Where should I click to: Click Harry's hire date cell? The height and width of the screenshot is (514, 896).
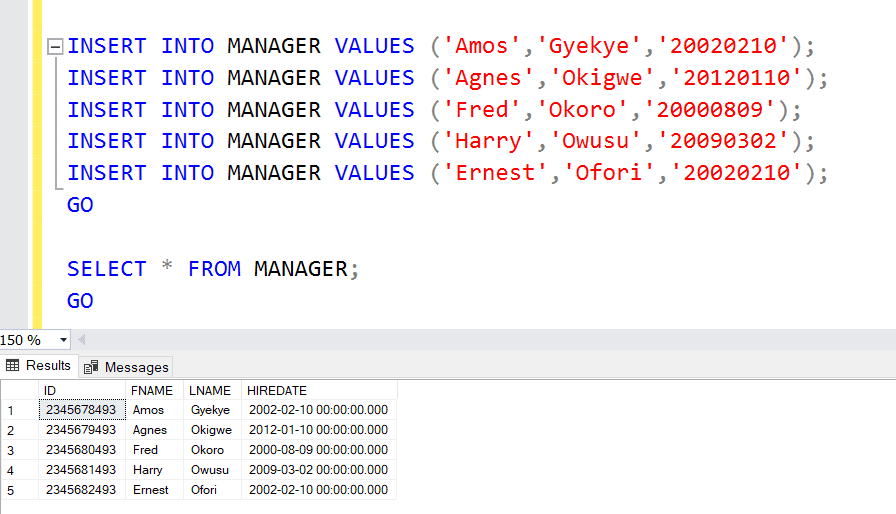coord(318,470)
